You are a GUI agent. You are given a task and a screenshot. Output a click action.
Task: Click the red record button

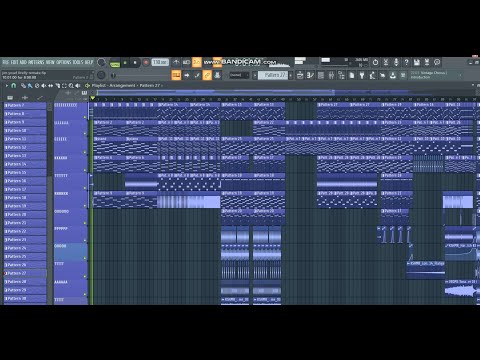[x=146, y=62]
